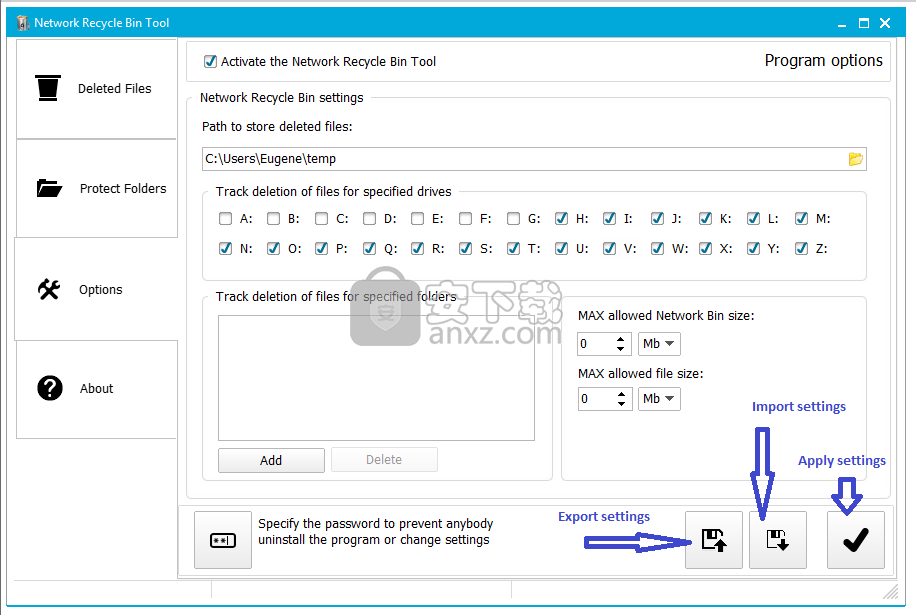Viewport: 916px width, 615px height.
Task: Open the Network Bin size unit dropdown
Action: (658, 344)
